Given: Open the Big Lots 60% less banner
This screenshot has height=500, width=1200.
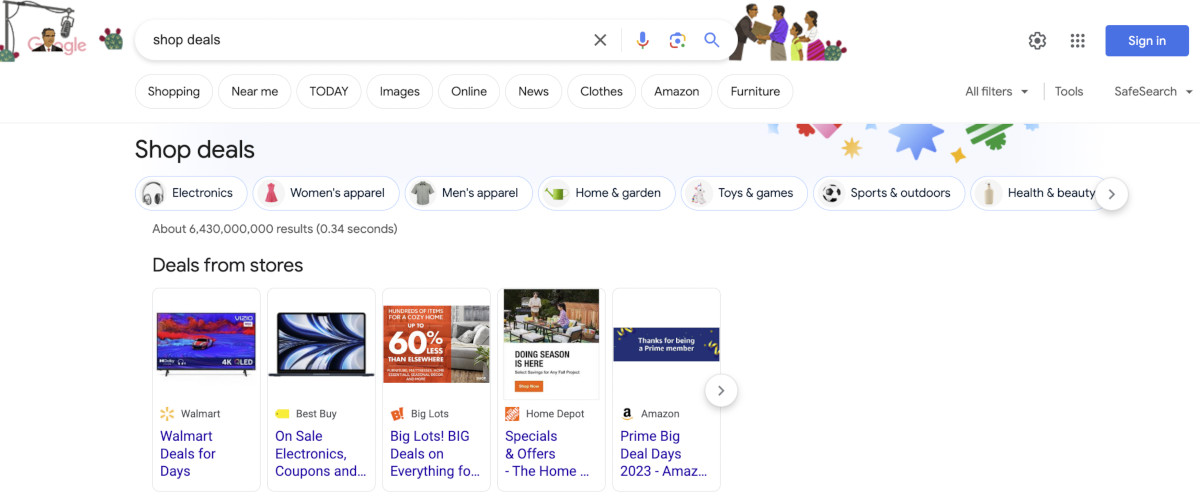Looking at the screenshot, I should coord(436,344).
